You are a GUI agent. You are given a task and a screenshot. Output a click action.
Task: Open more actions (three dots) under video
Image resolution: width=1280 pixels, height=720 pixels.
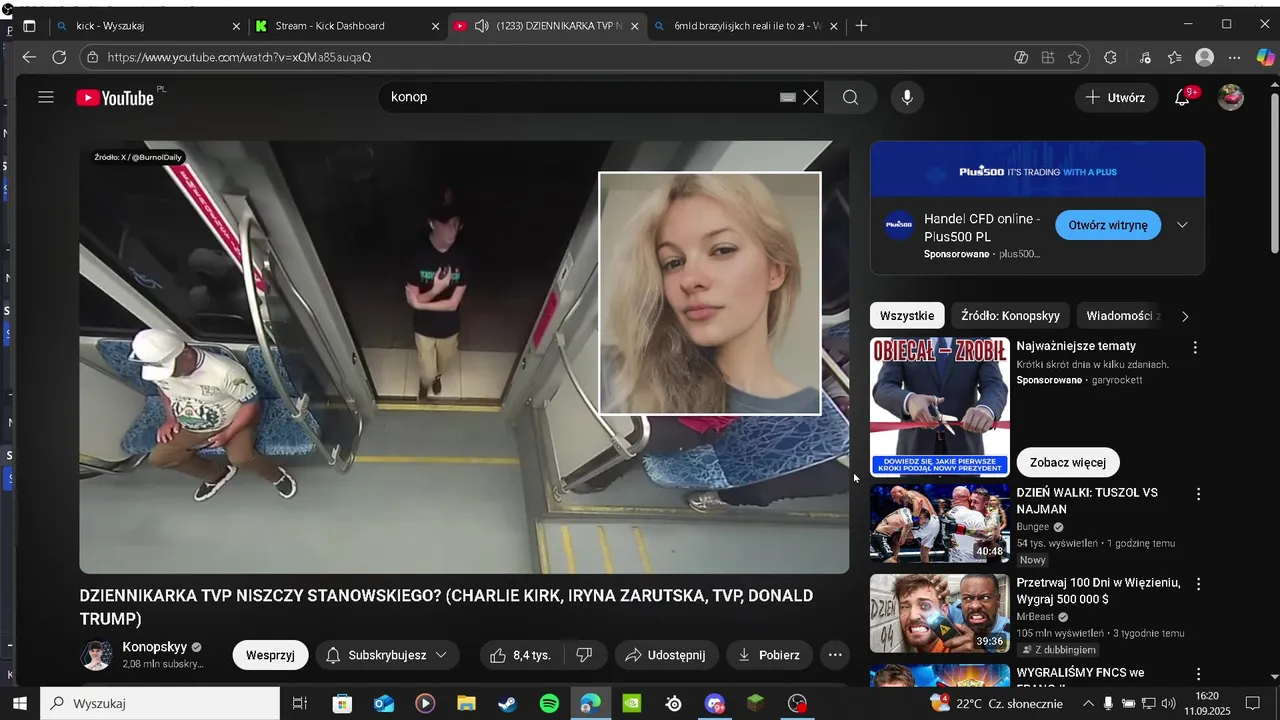pos(835,655)
